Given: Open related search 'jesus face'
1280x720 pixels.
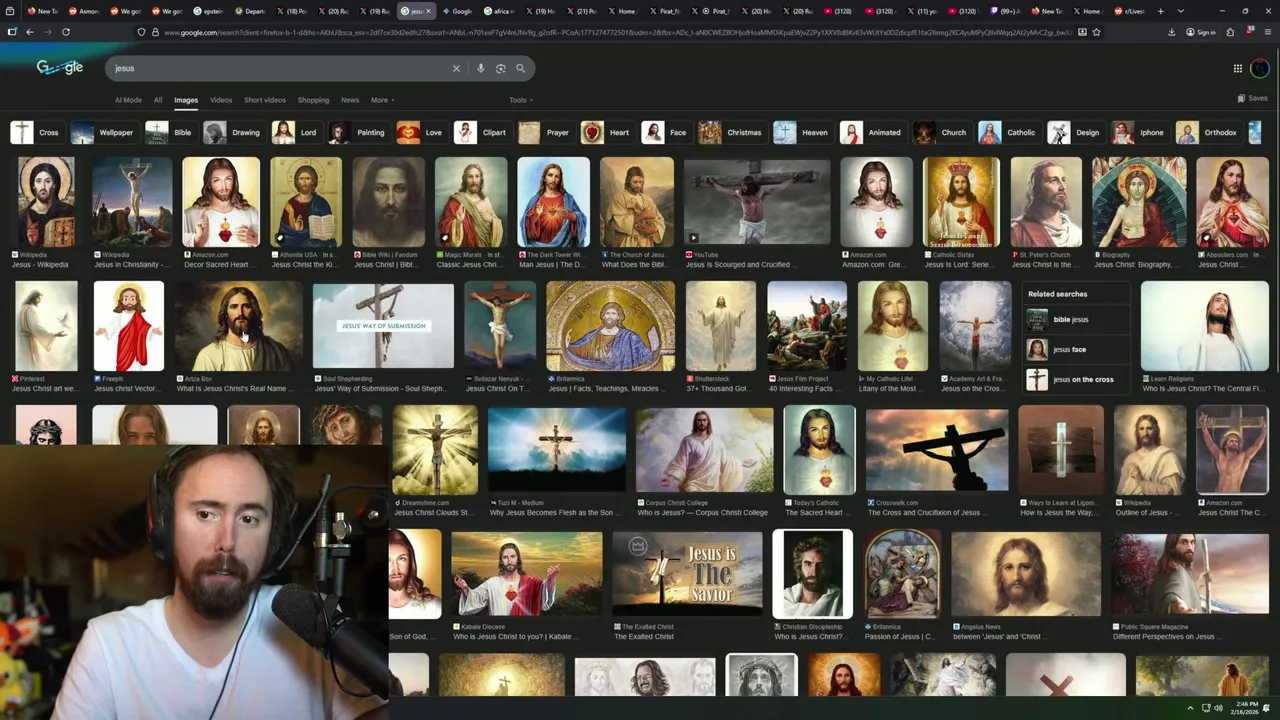Looking at the screenshot, I should tap(1076, 350).
